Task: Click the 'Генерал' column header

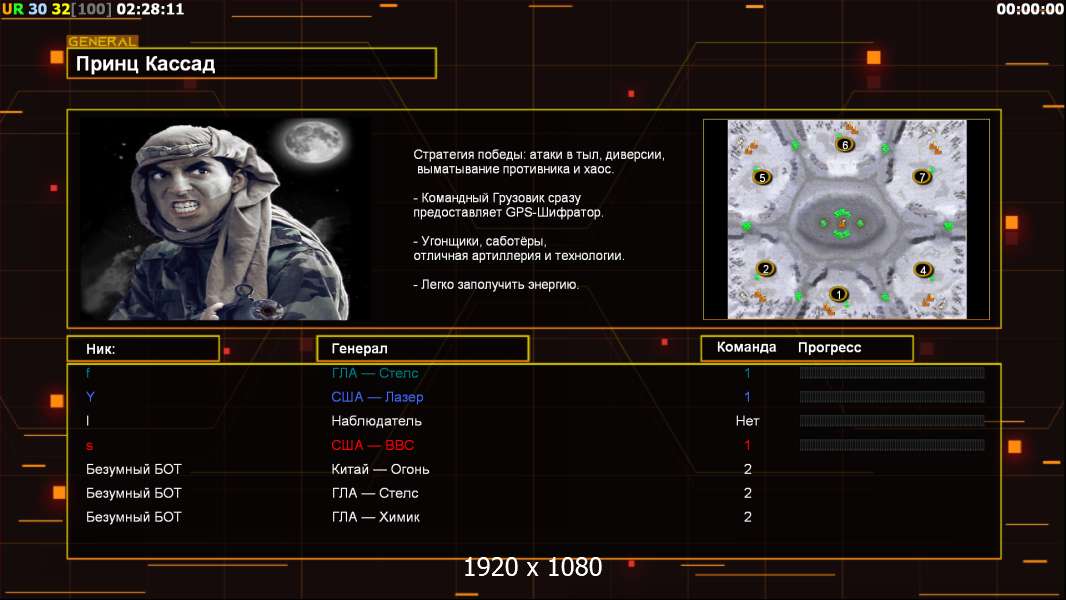Action: coord(423,349)
